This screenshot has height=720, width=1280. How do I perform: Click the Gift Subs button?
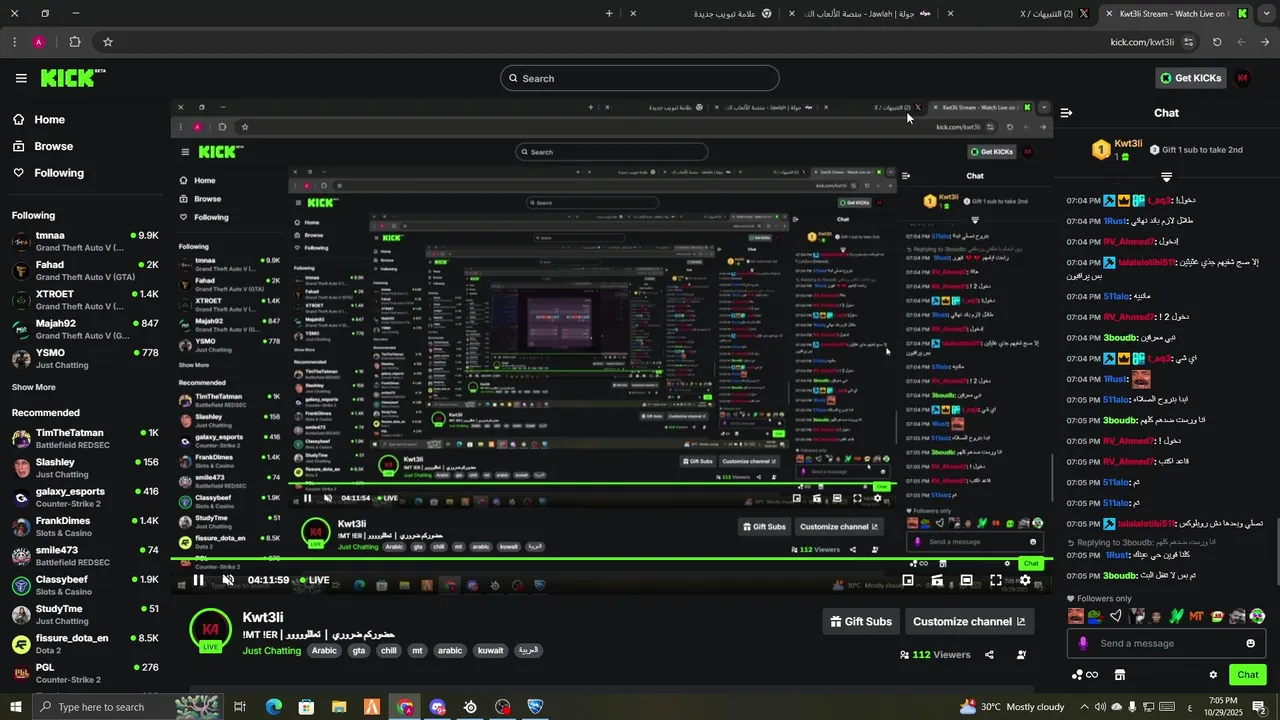point(861,621)
